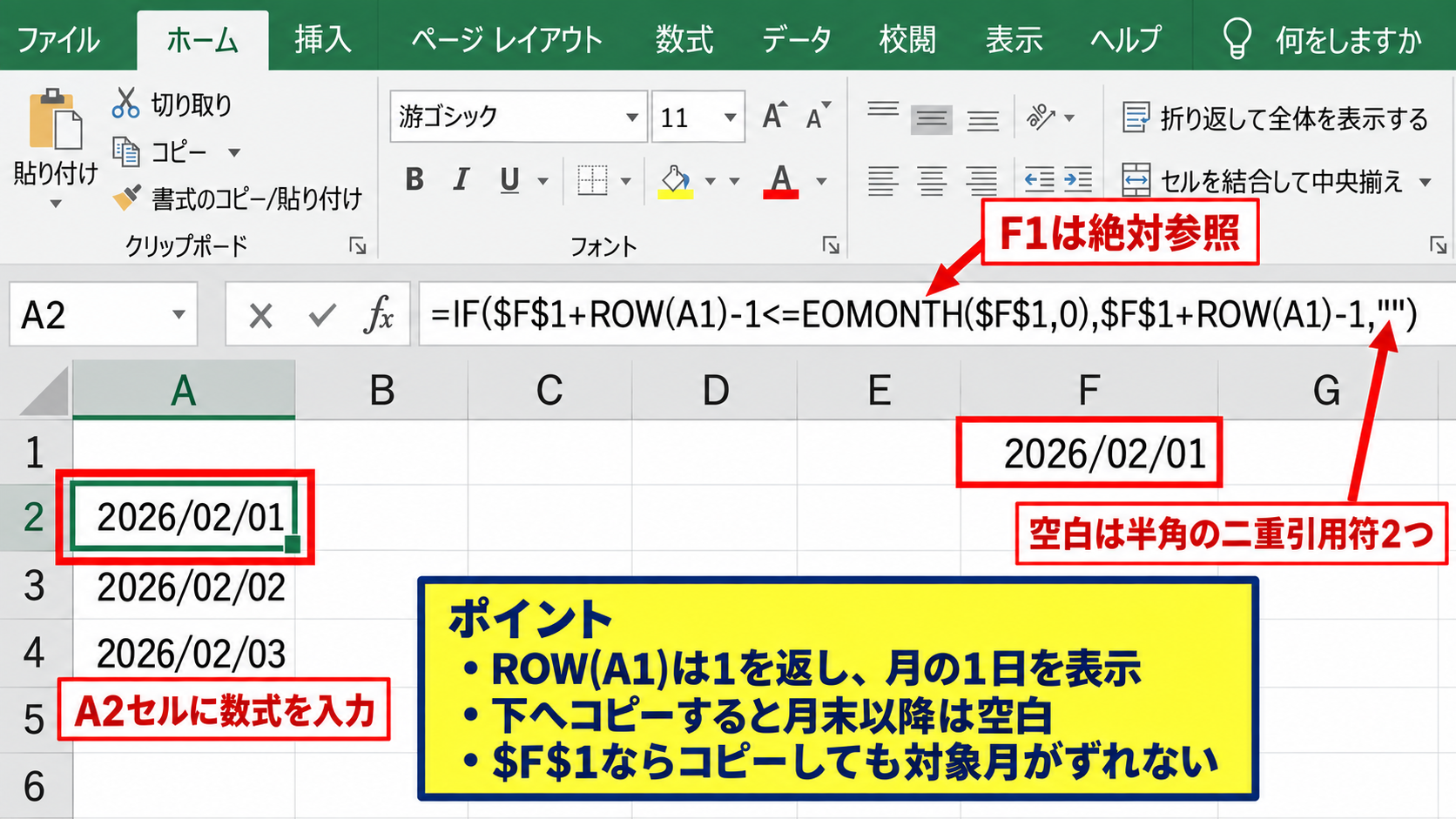1456x819 pixels.
Task: Toggle bold formatting B
Action: click(x=415, y=180)
